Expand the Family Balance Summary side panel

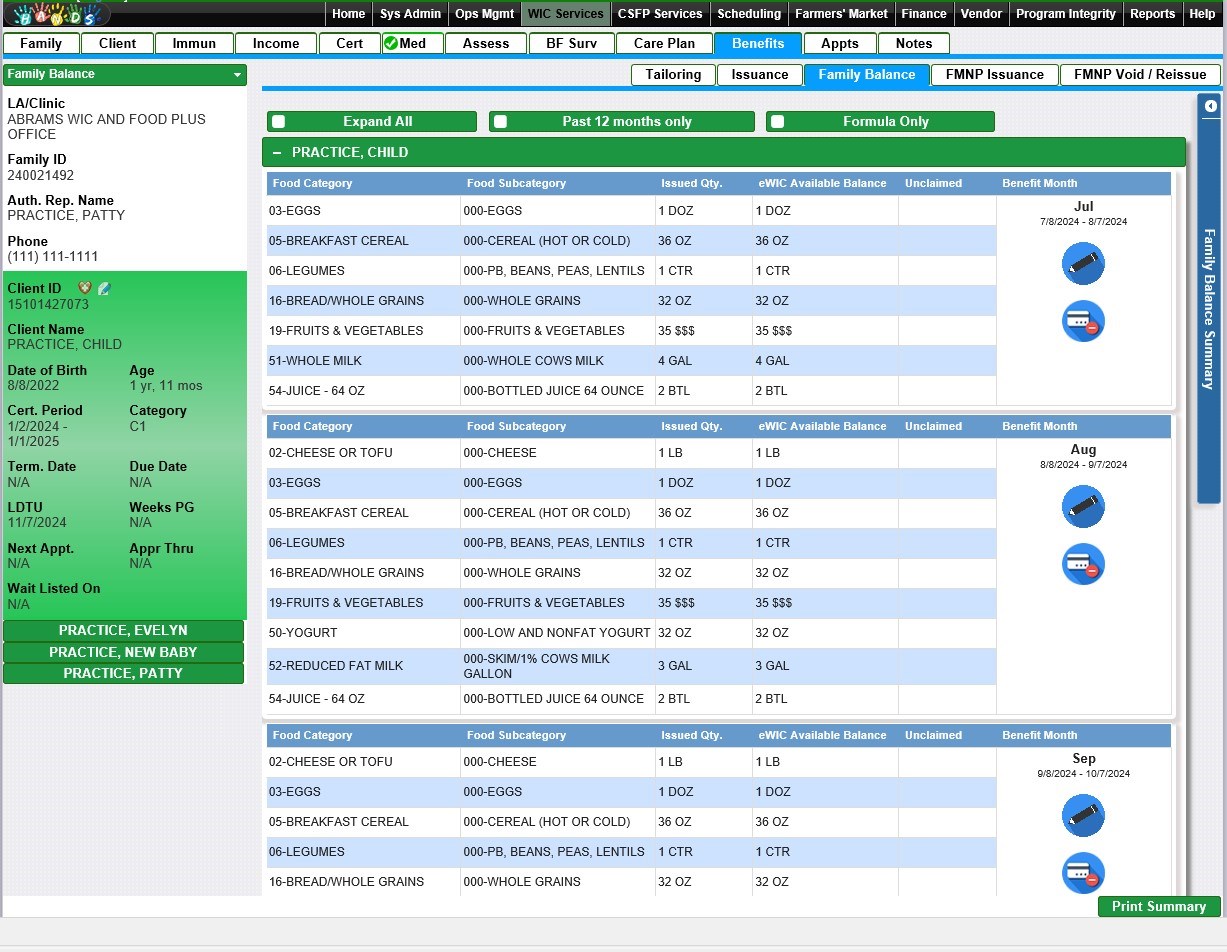click(x=1210, y=106)
